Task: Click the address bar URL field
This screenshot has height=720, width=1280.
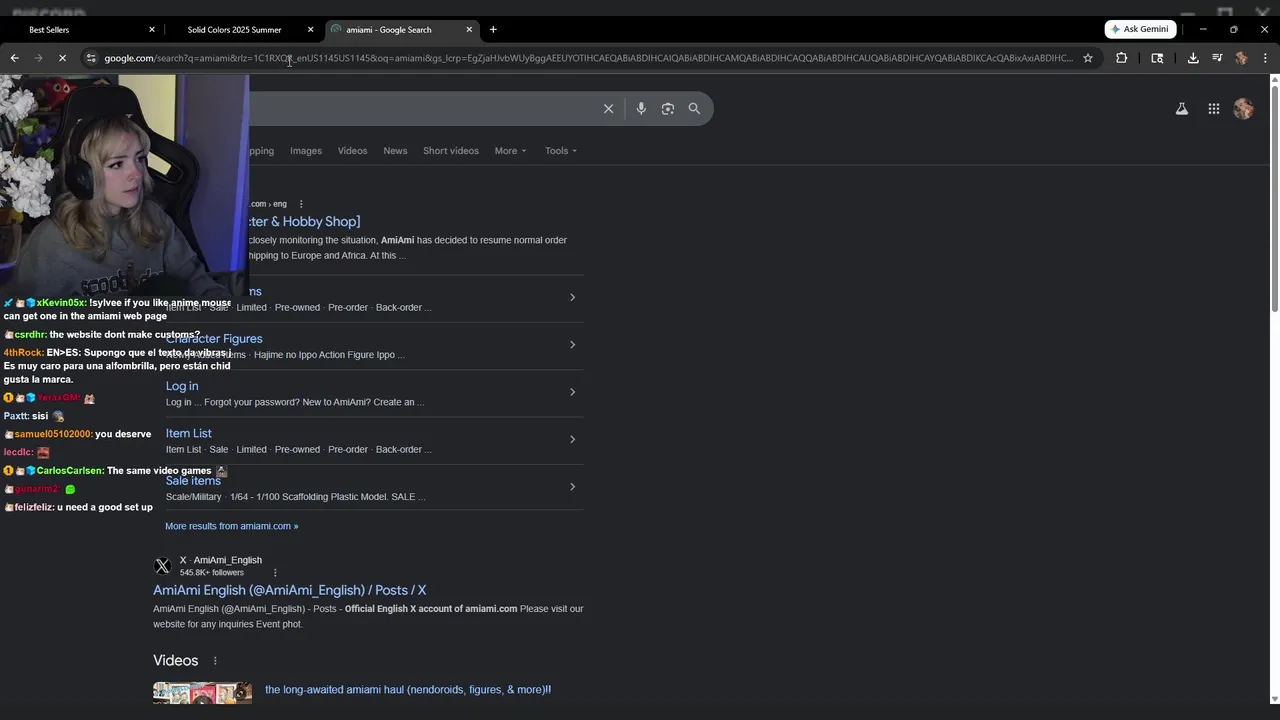Action: click(x=588, y=58)
